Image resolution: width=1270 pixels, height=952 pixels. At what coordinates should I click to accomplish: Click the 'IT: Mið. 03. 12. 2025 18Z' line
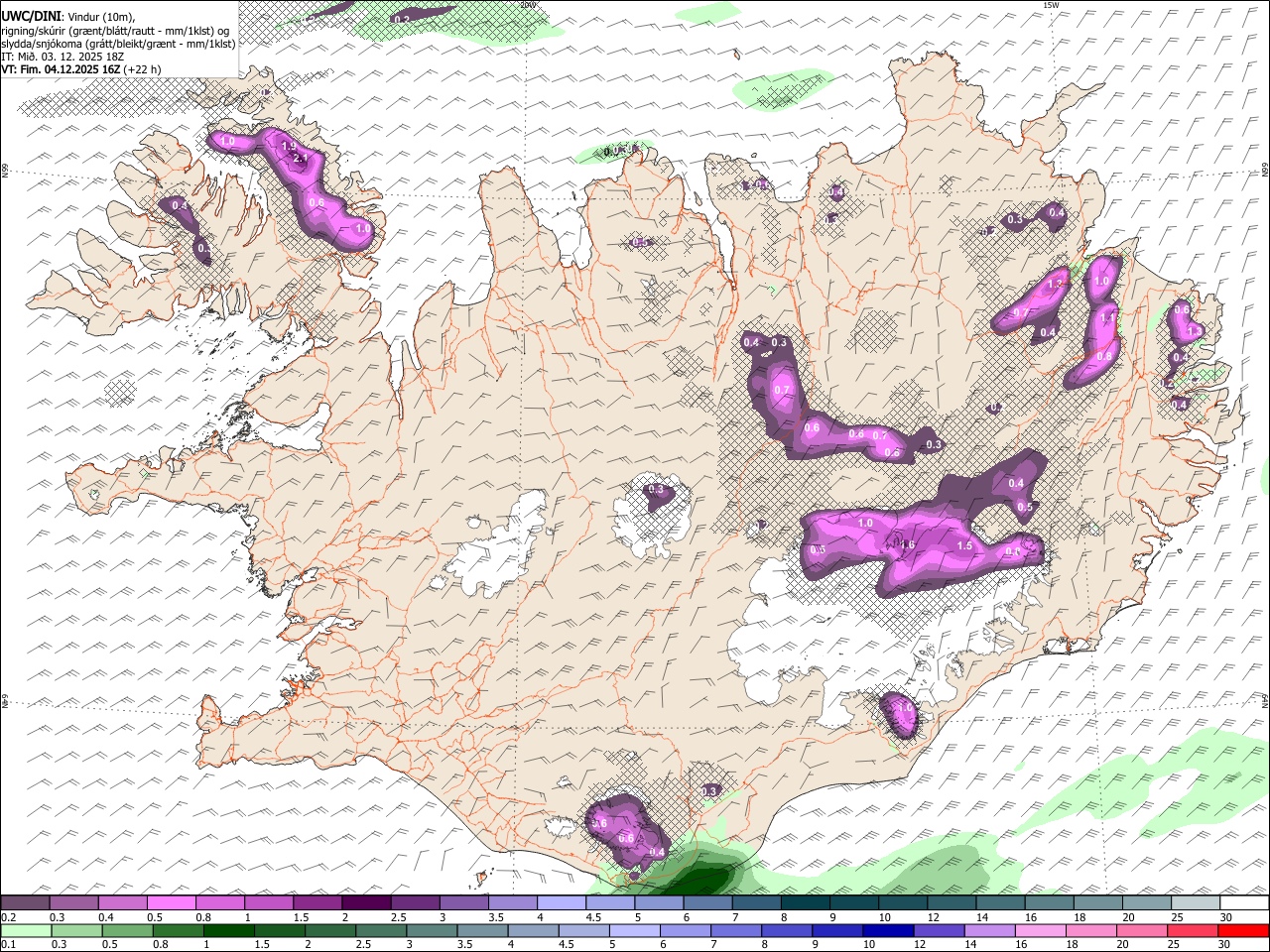tap(63, 57)
